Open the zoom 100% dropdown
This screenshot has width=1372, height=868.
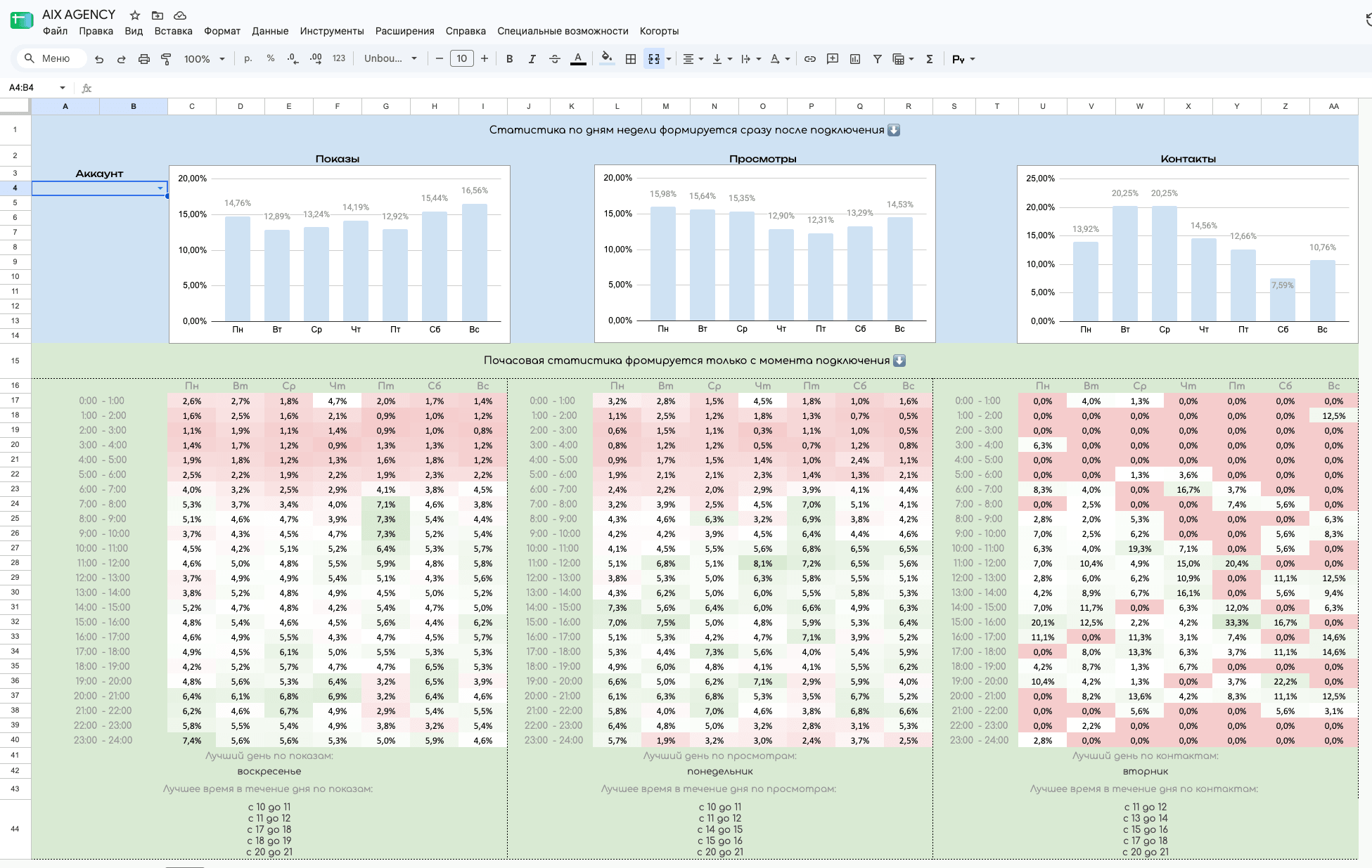tap(204, 59)
